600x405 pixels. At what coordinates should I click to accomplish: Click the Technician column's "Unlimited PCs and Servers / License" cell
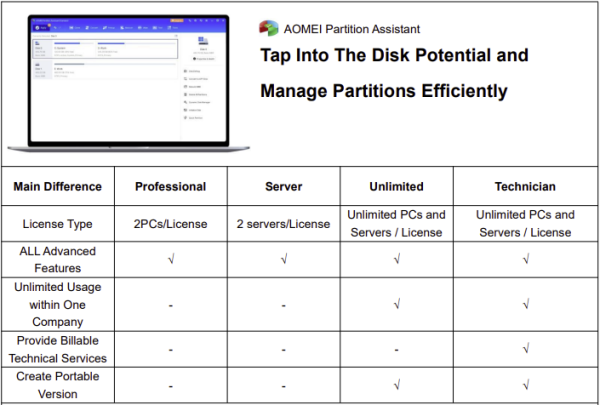pyautogui.click(x=525, y=224)
